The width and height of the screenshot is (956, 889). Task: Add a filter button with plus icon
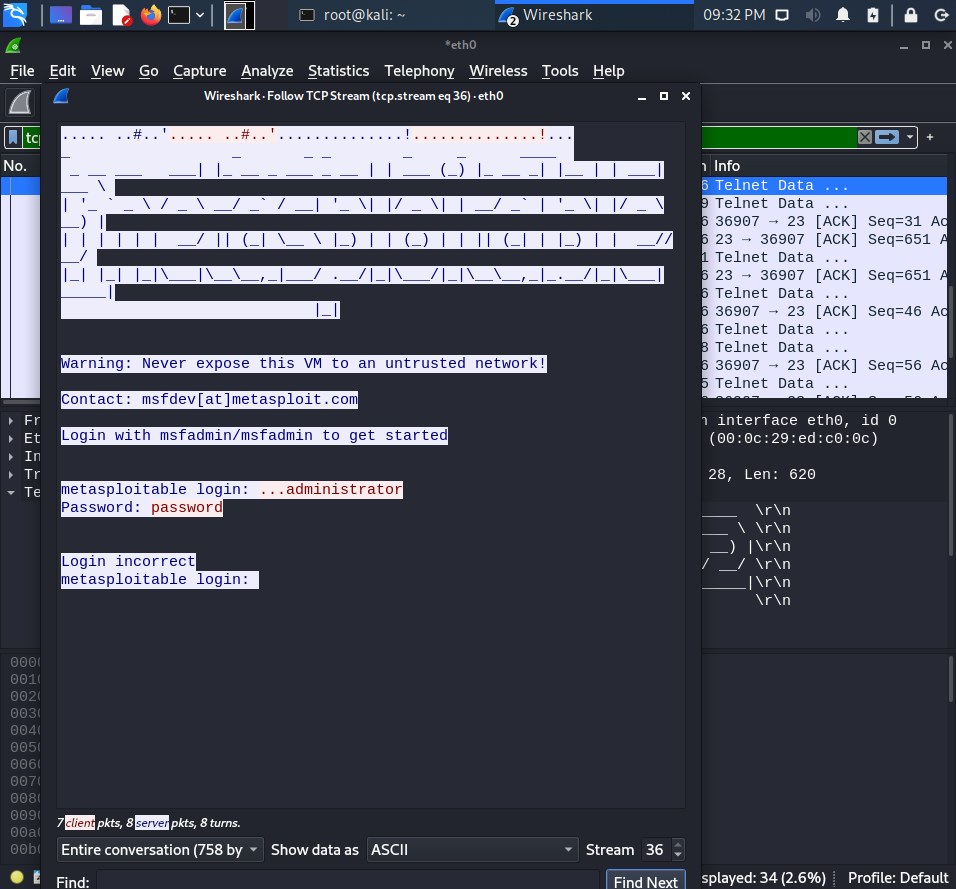(x=930, y=137)
